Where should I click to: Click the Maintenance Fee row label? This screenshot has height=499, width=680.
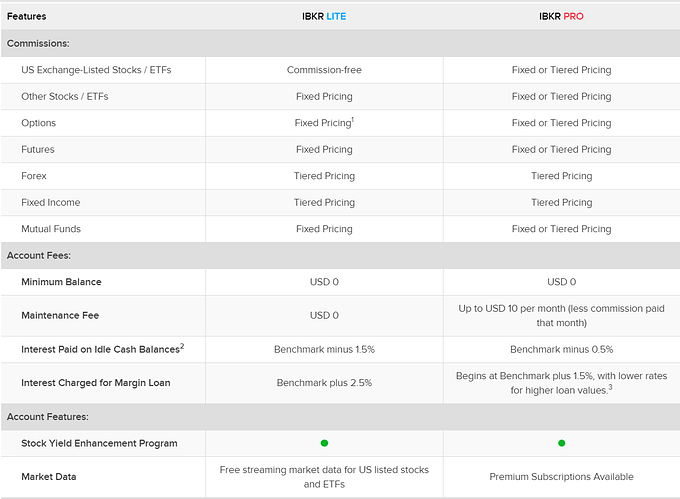pyautogui.click(x=60, y=315)
